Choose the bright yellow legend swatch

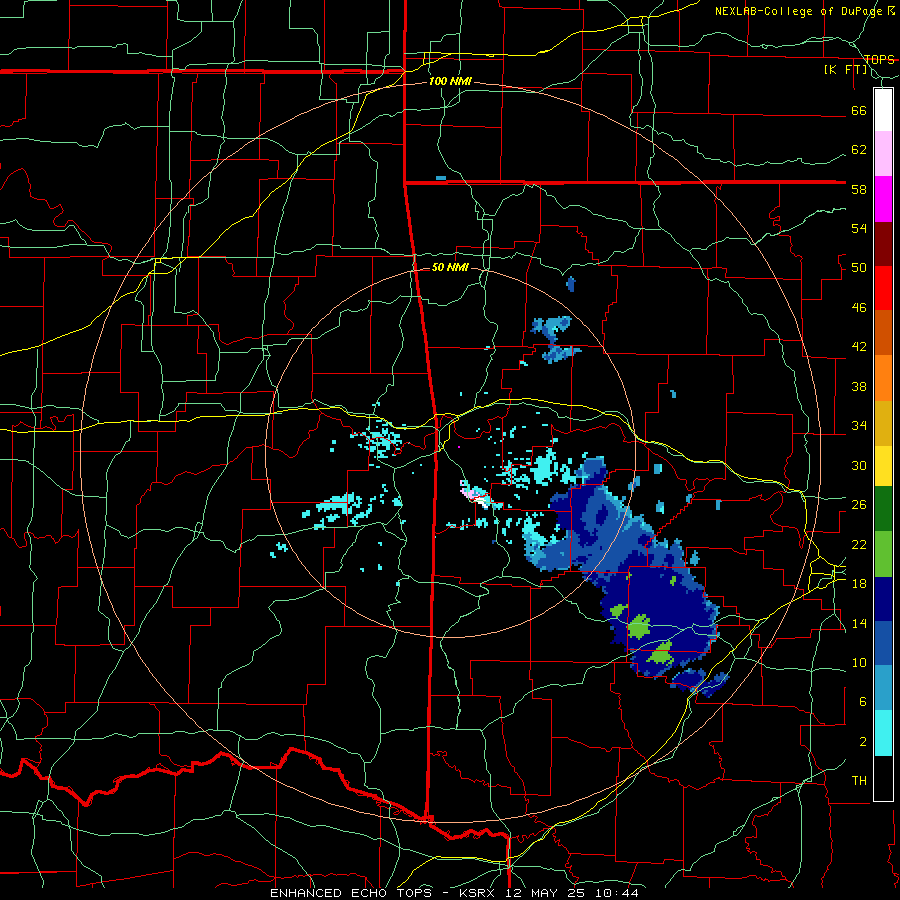883,466
